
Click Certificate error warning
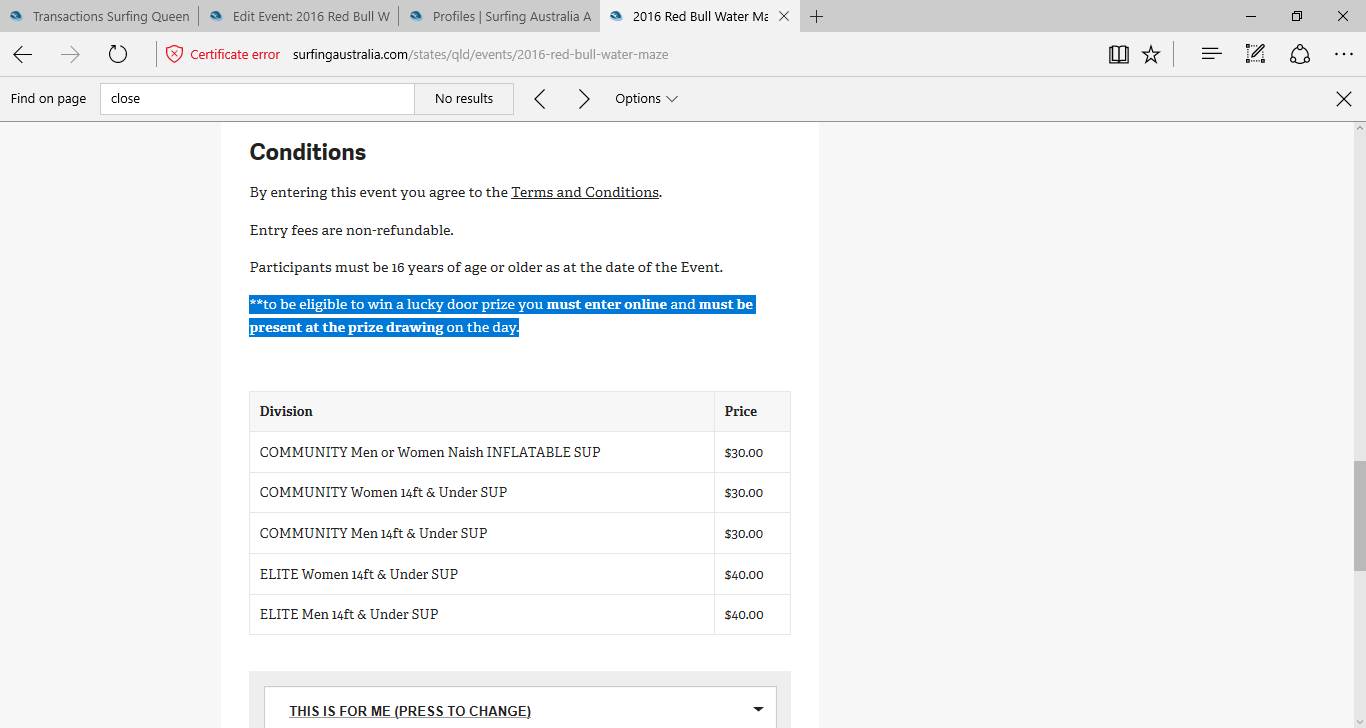(223, 55)
